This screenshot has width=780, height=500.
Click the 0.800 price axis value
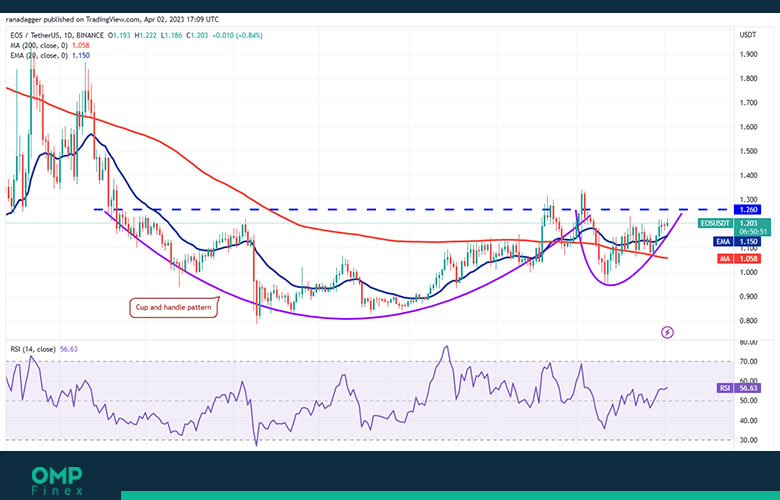tap(748, 321)
